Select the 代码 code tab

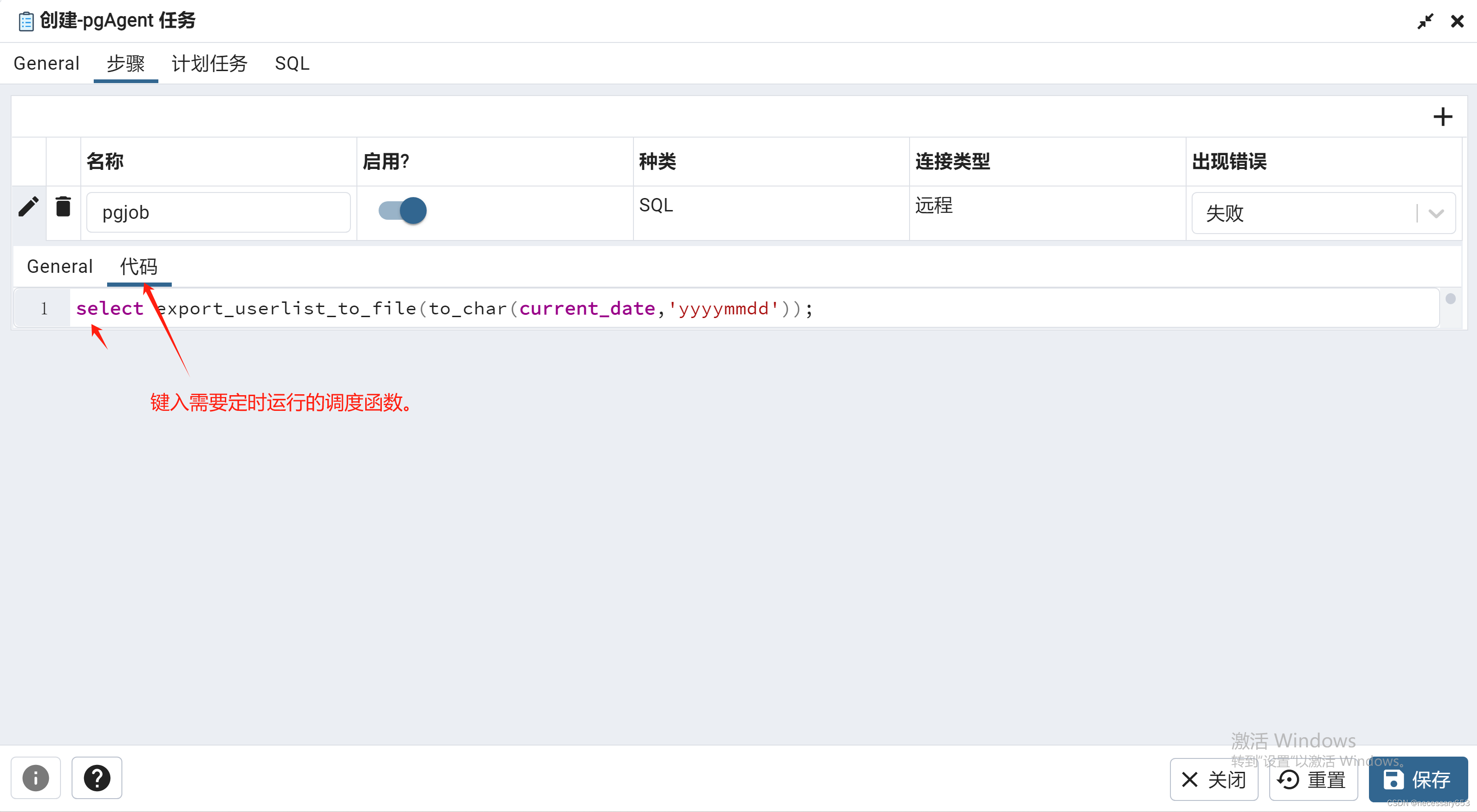point(139,267)
